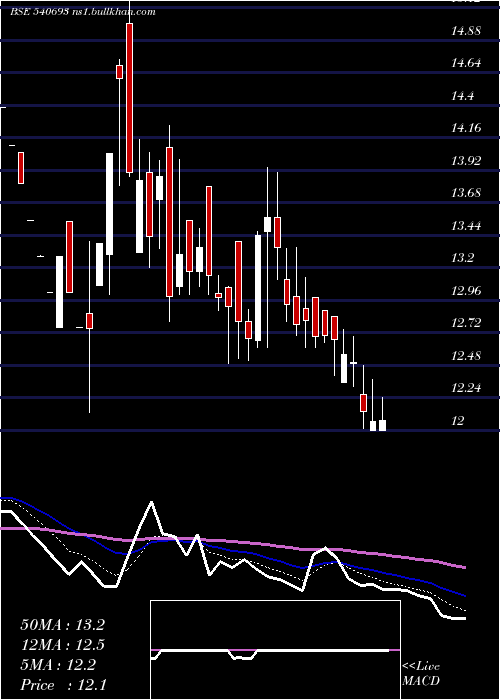Click the 13.92 price axis label

466,161
